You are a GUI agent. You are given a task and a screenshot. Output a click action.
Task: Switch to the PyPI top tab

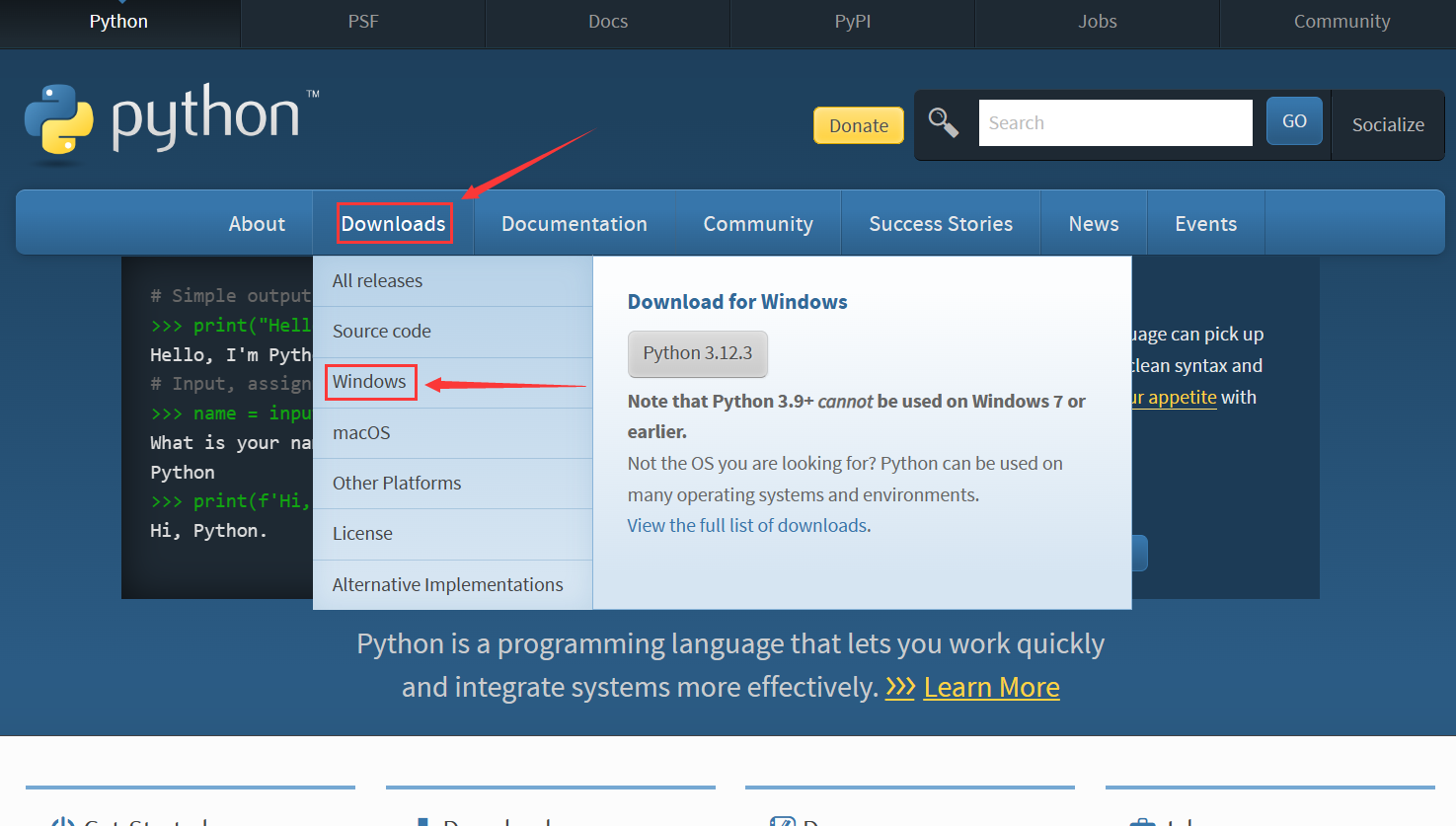[x=852, y=22]
